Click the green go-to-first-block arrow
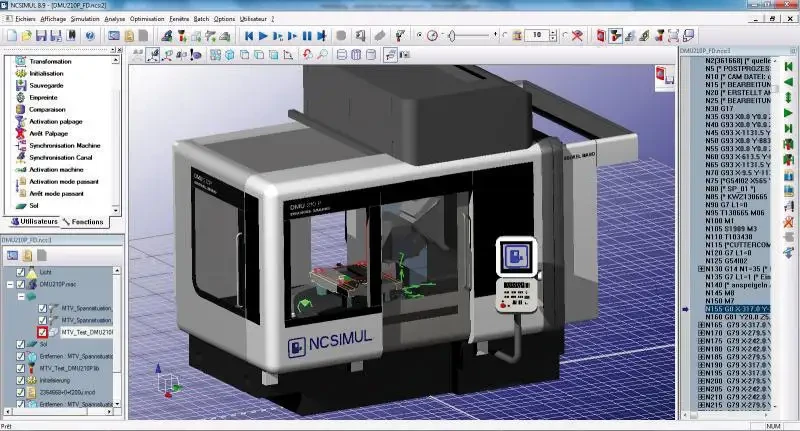This screenshot has height=431, width=800. (x=788, y=66)
